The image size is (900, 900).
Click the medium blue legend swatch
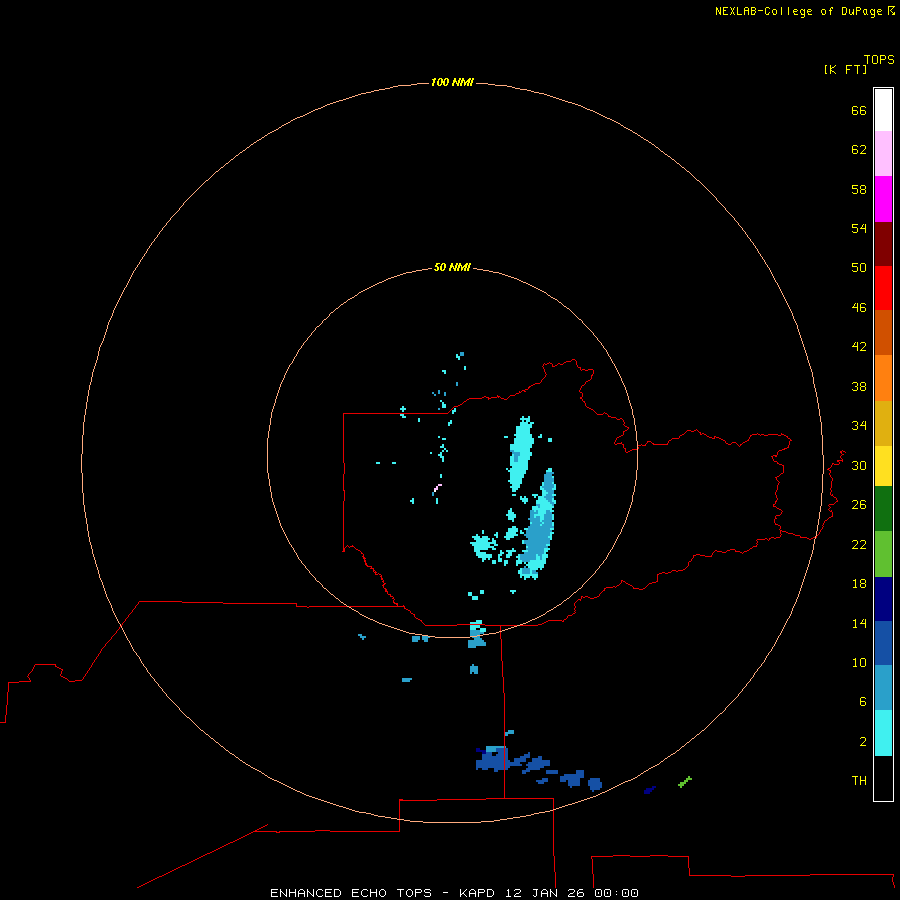883,643
